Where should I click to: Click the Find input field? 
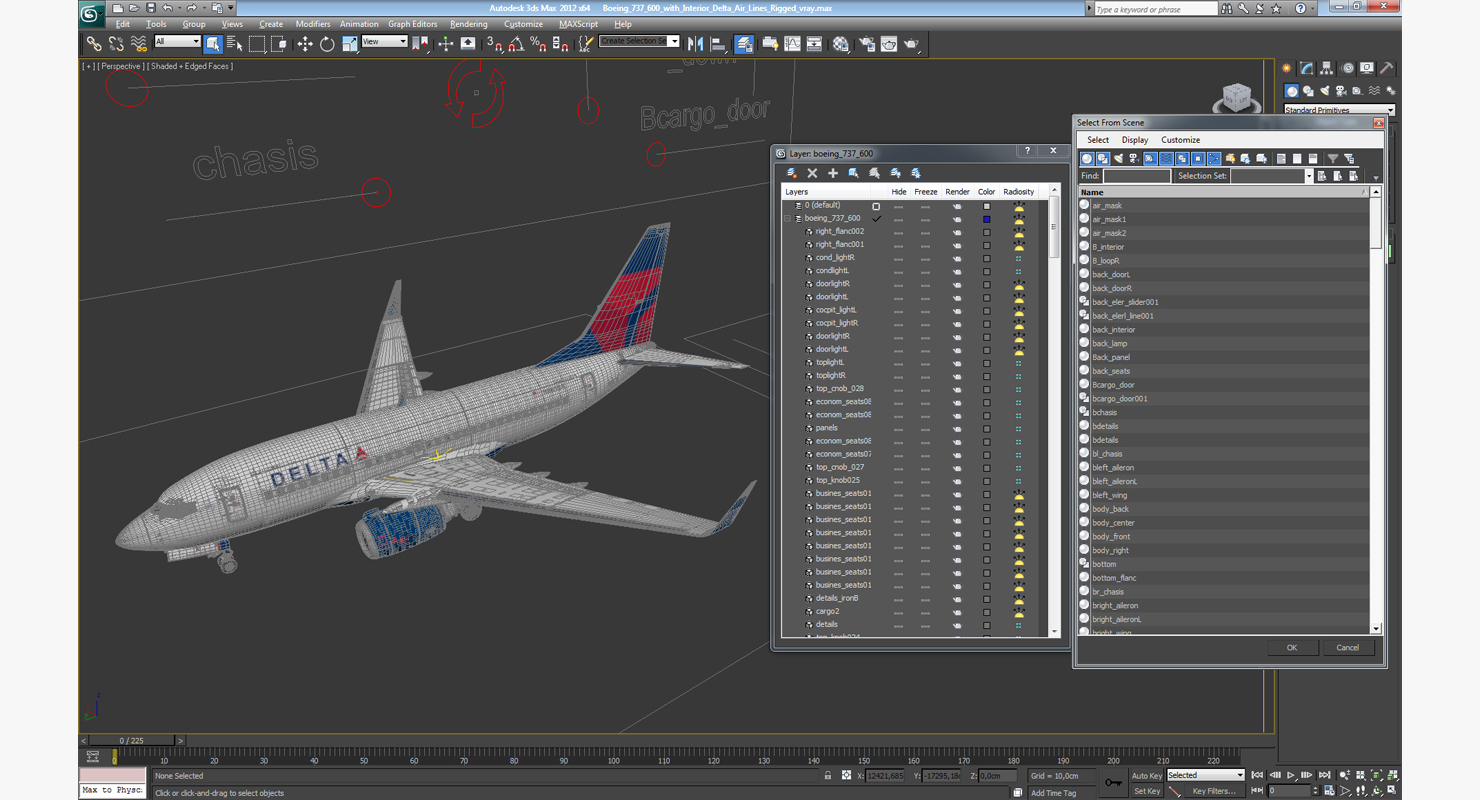pyautogui.click(x=1136, y=176)
